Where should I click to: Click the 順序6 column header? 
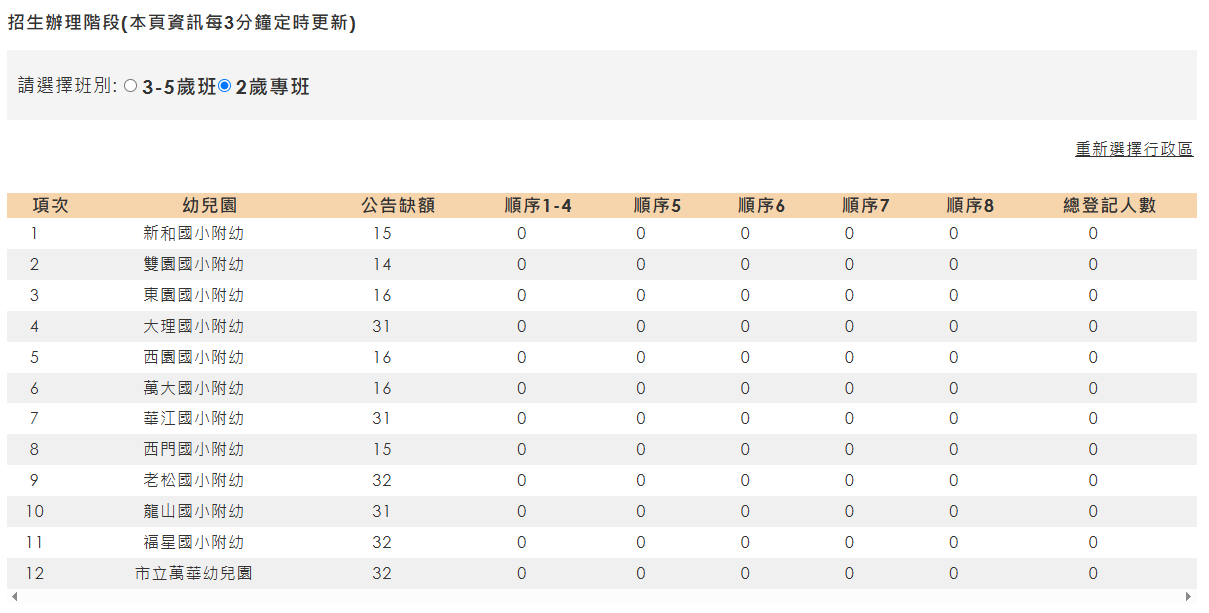point(762,205)
